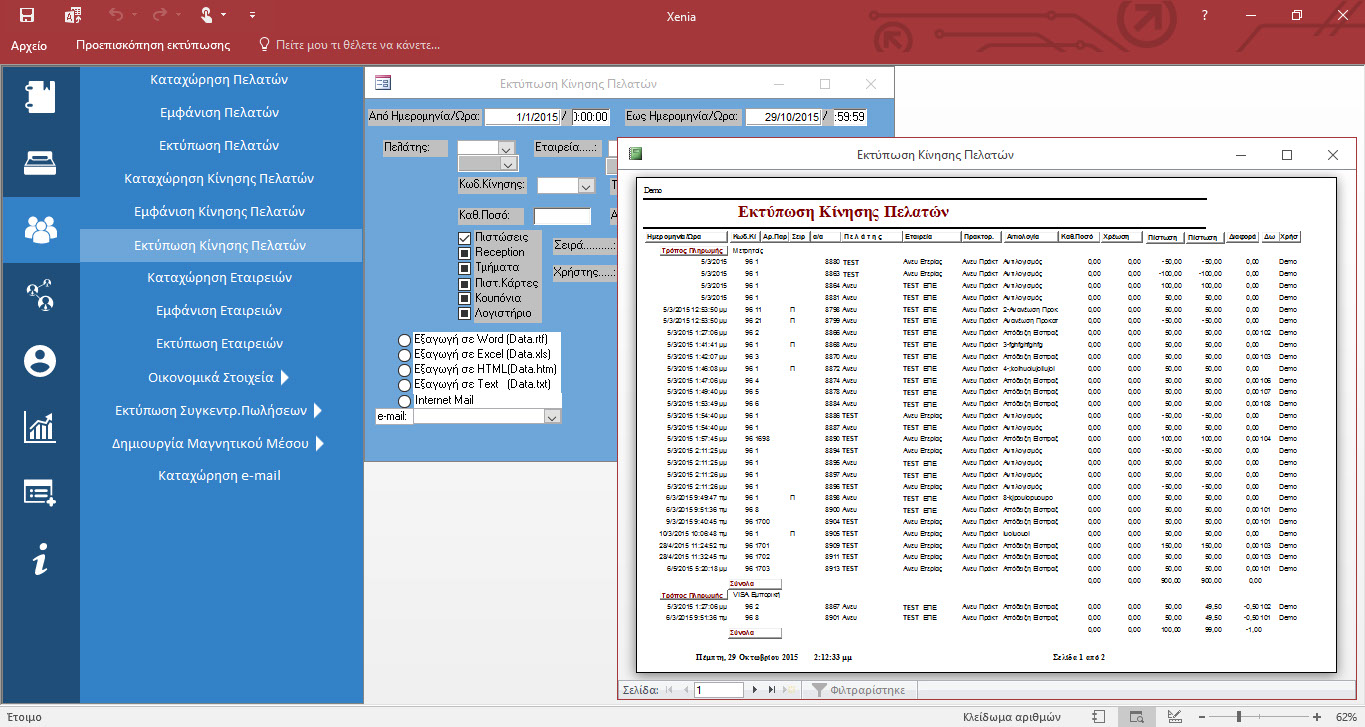Open the statistics chart icon in the sidebar
1365x727 pixels.
click(40, 427)
